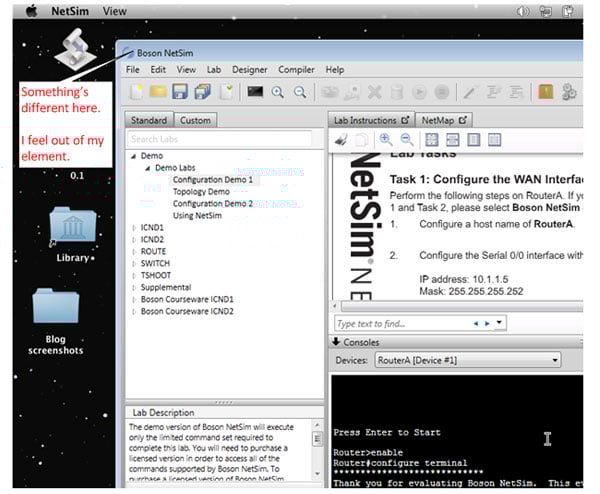Open the Compiler menu
600x494 pixels.
click(x=296, y=70)
